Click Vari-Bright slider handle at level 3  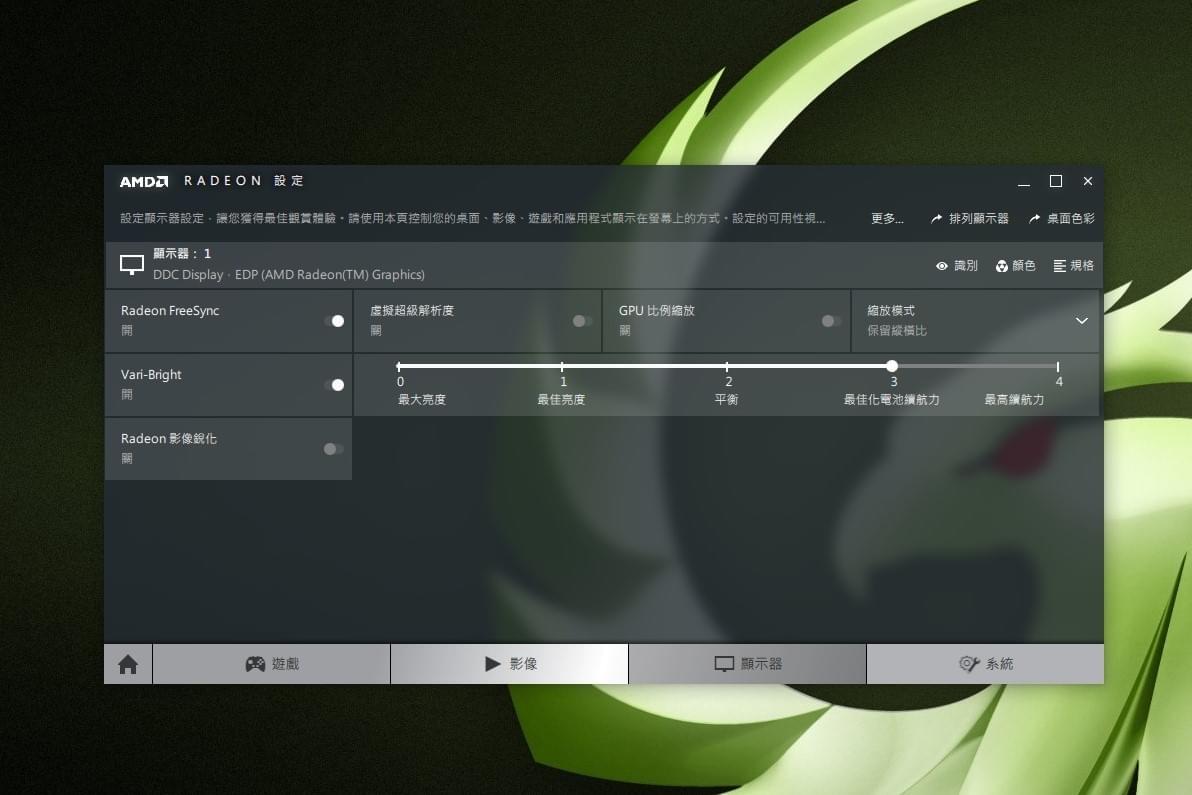892,366
